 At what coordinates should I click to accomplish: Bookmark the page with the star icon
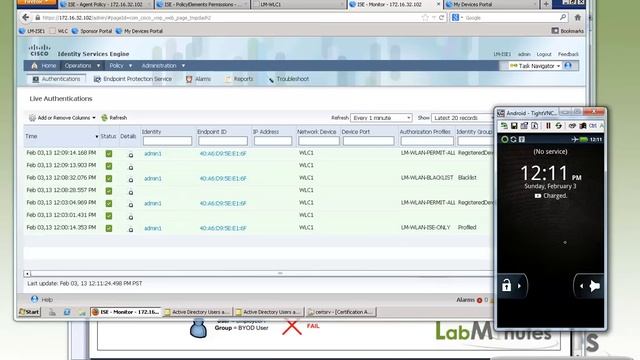click(425, 18)
